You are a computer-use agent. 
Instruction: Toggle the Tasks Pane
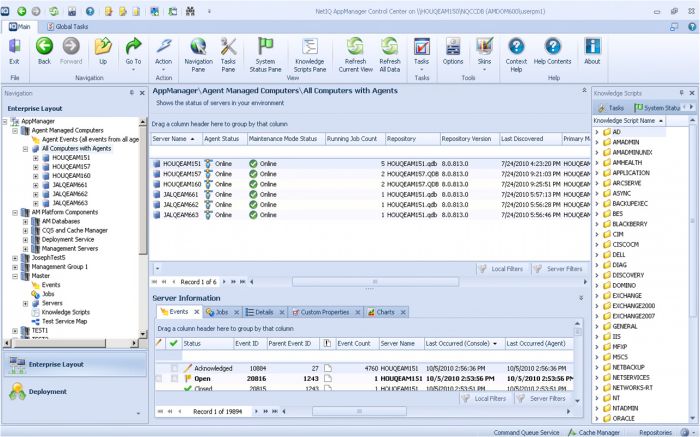pos(228,54)
